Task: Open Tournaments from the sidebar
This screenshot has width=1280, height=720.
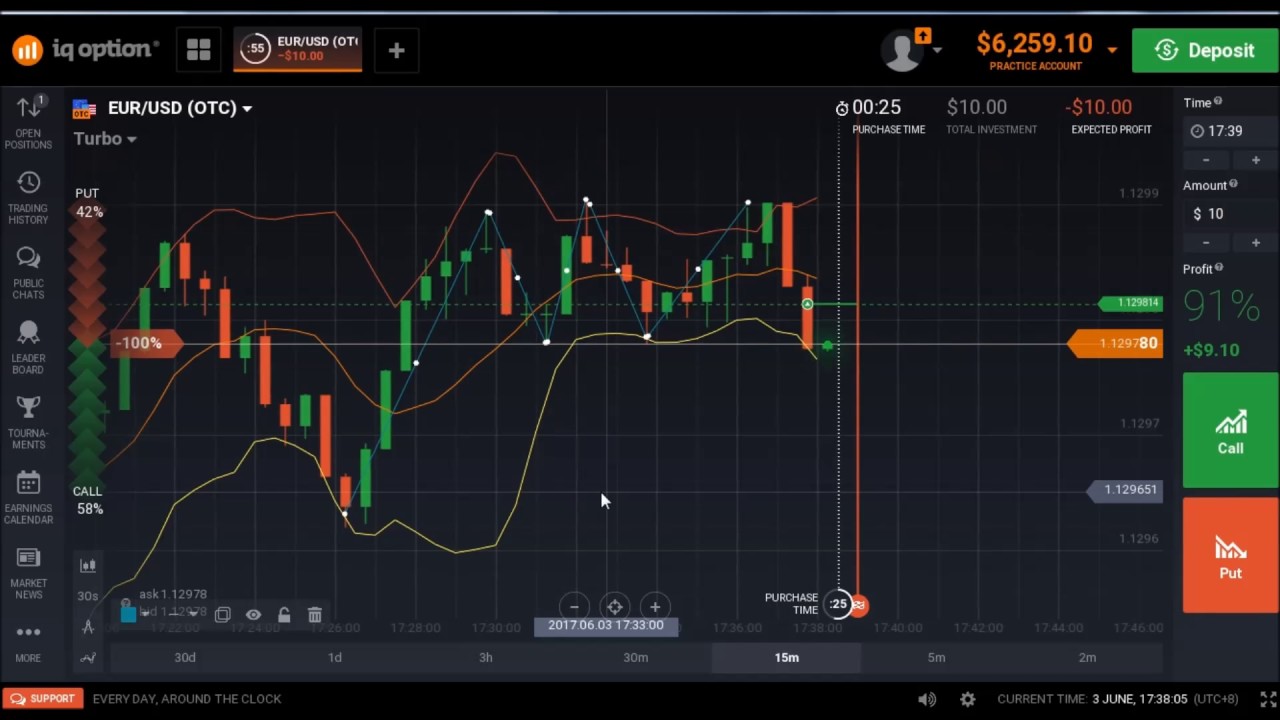Action: pos(28,422)
